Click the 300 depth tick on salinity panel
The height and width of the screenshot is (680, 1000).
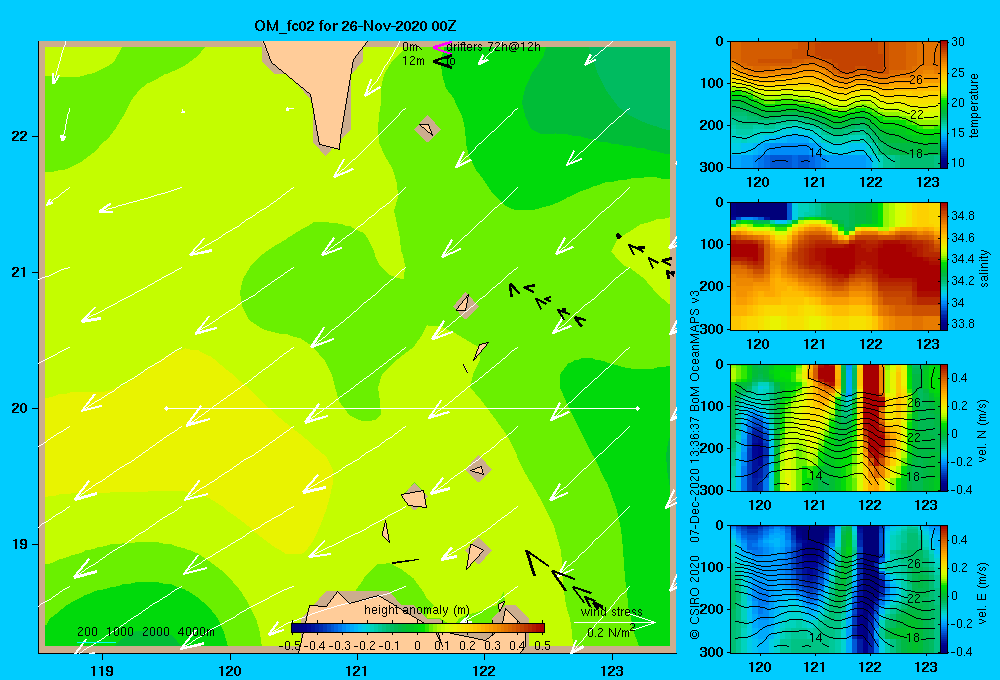[710, 329]
